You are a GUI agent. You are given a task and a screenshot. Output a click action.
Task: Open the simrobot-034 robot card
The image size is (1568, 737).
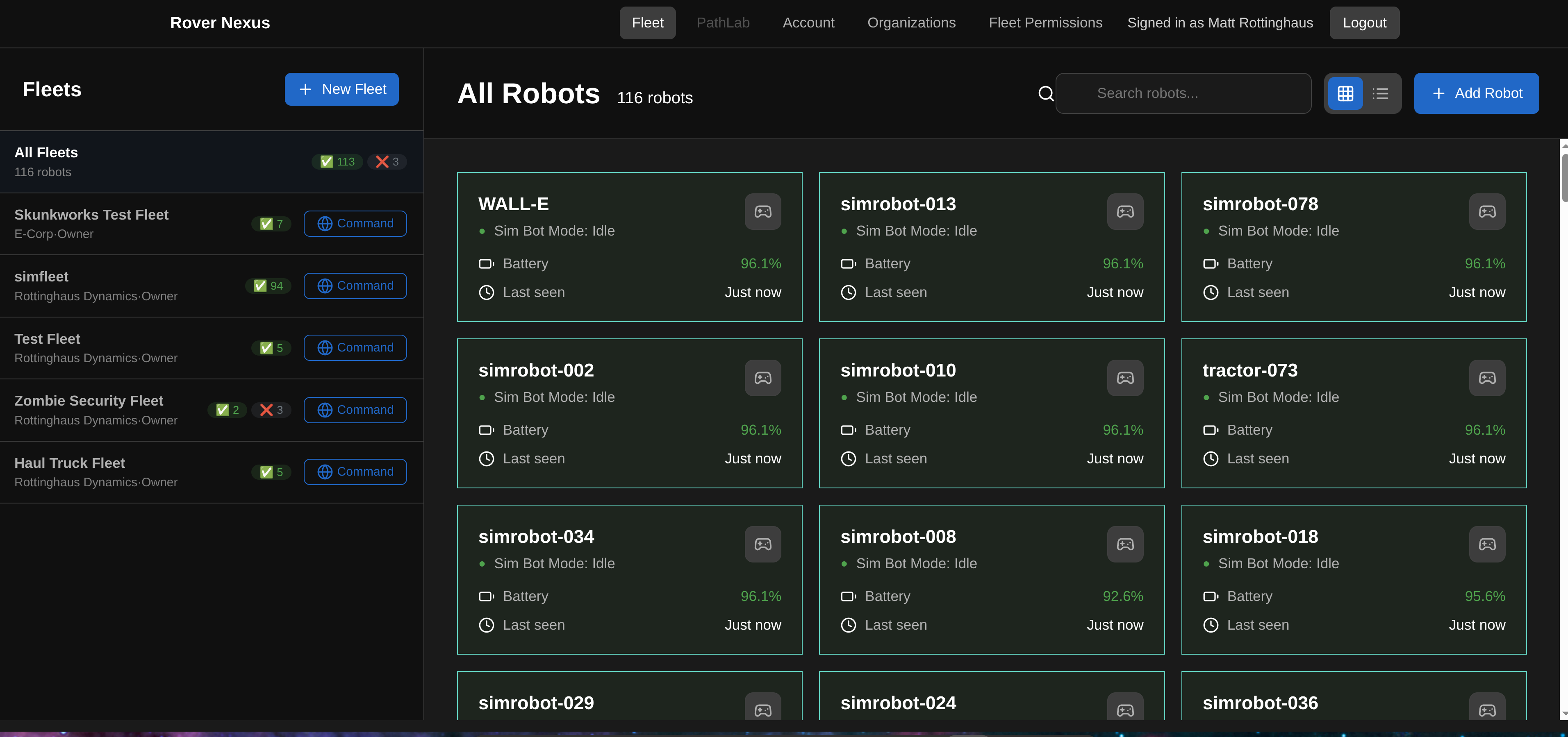(629, 580)
